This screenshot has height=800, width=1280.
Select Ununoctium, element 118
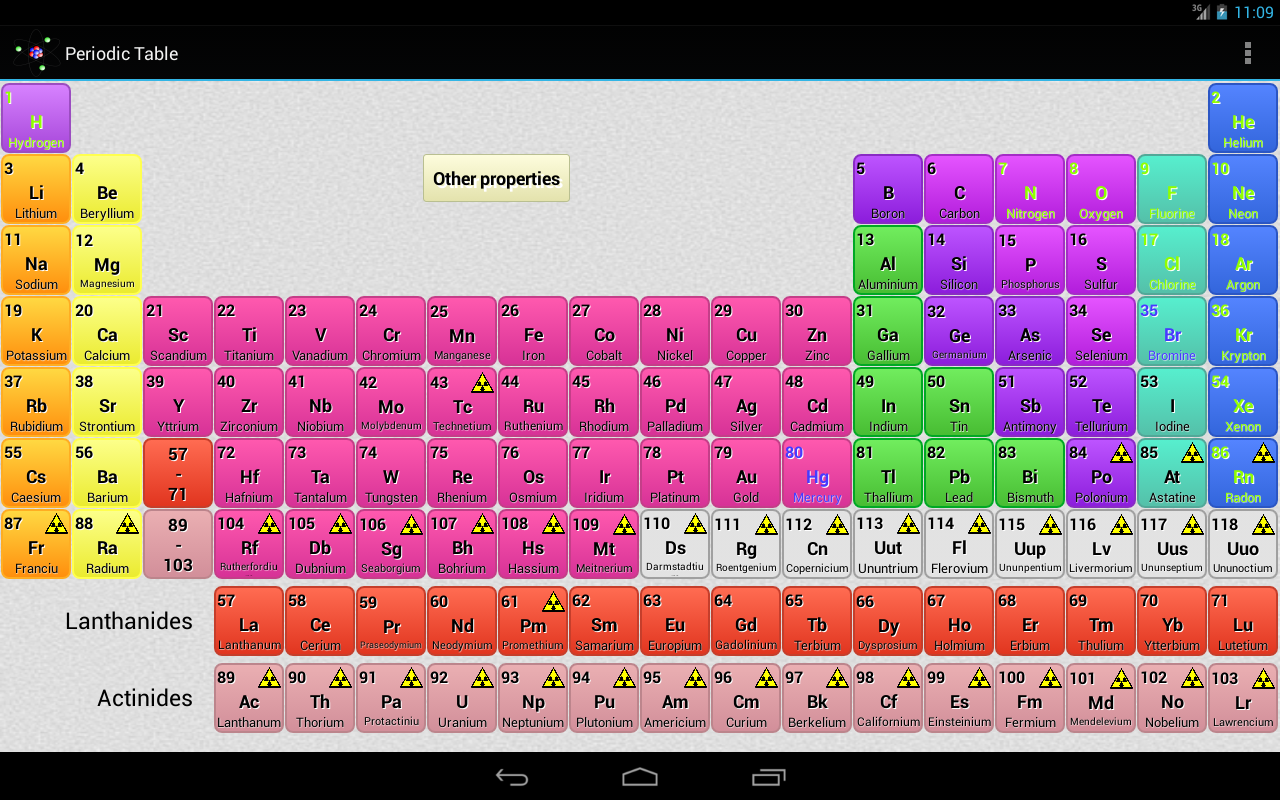click(x=1242, y=544)
